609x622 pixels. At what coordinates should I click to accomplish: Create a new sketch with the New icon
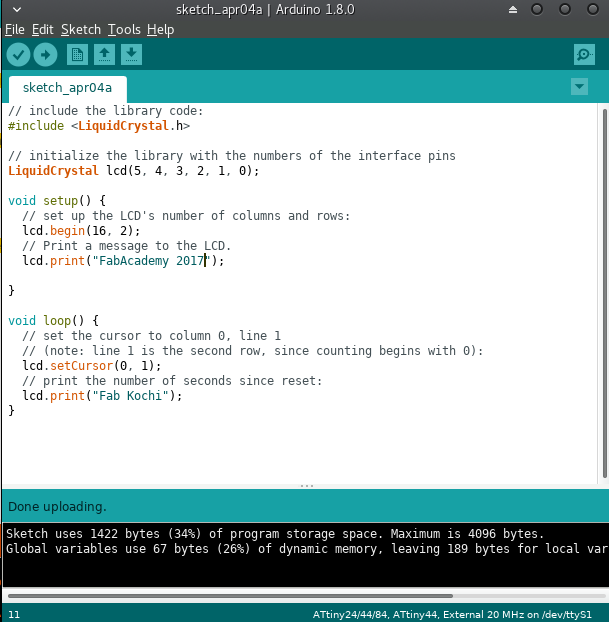click(x=77, y=54)
